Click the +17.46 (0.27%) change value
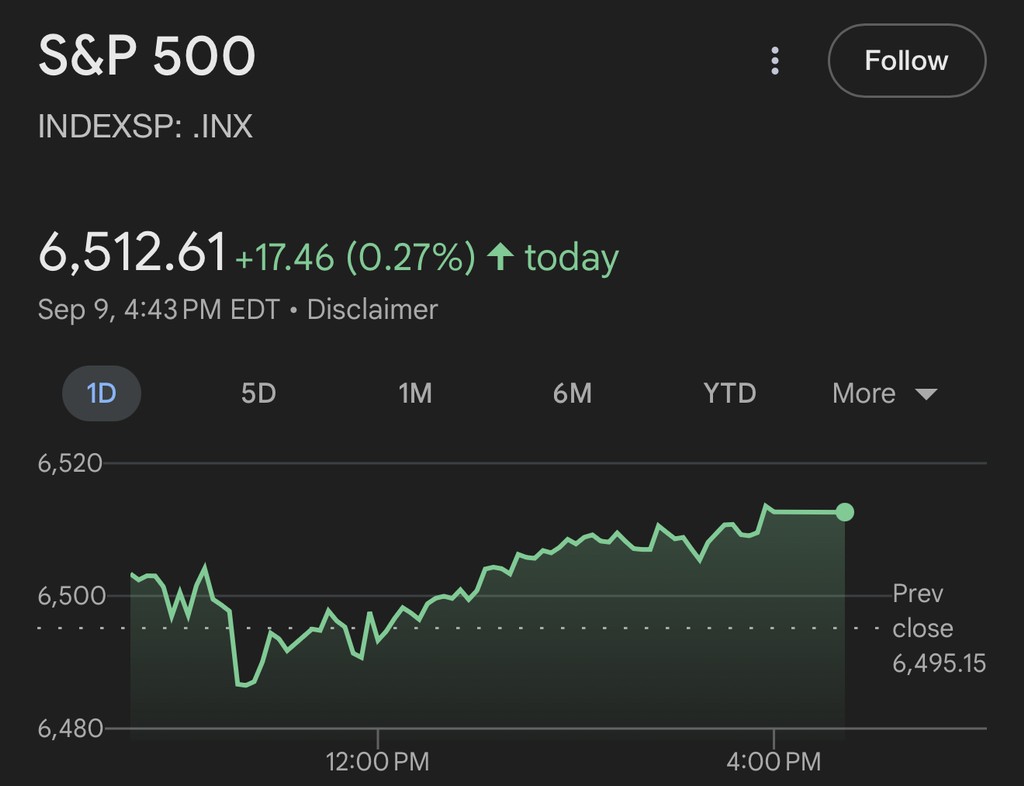This screenshot has height=786, width=1024. tap(355, 258)
